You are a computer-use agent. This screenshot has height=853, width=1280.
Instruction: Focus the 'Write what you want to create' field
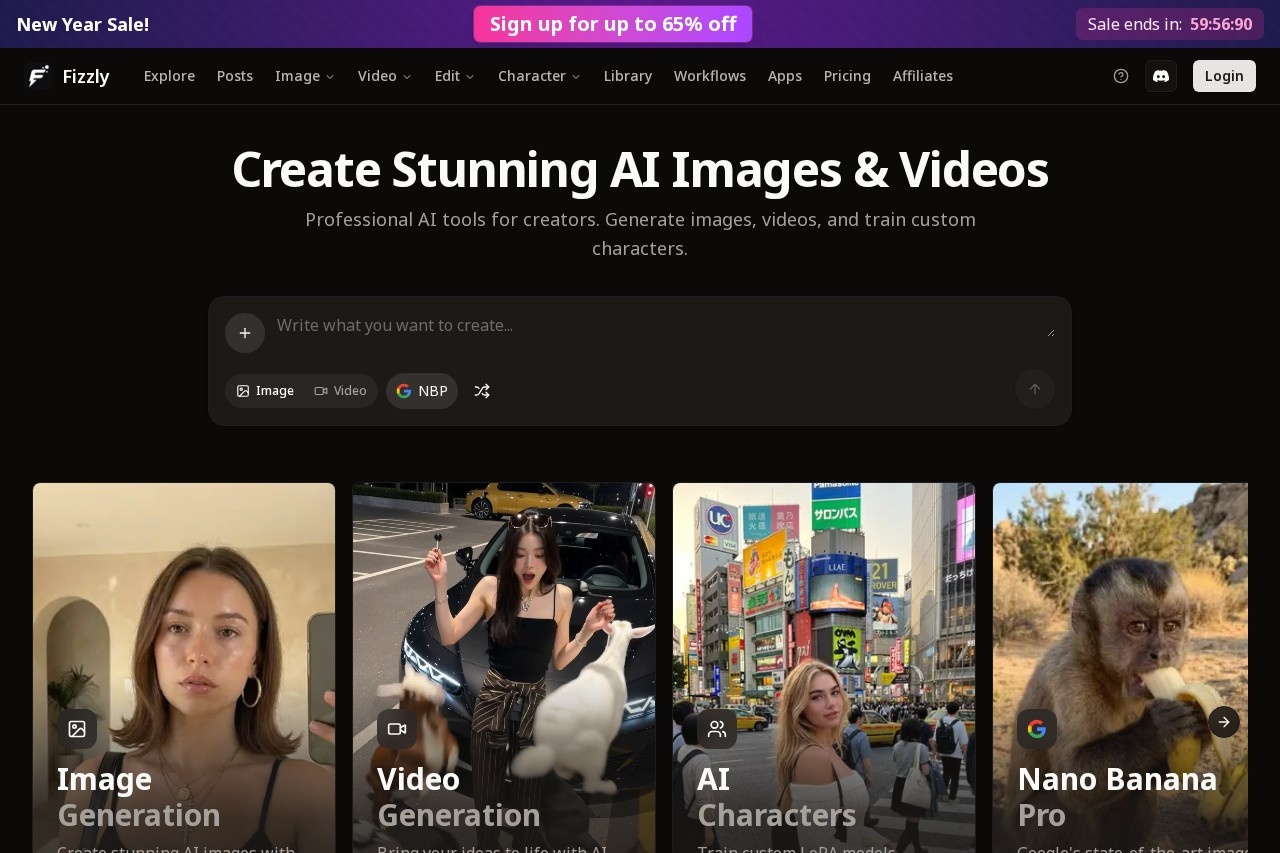(x=660, y=326)
